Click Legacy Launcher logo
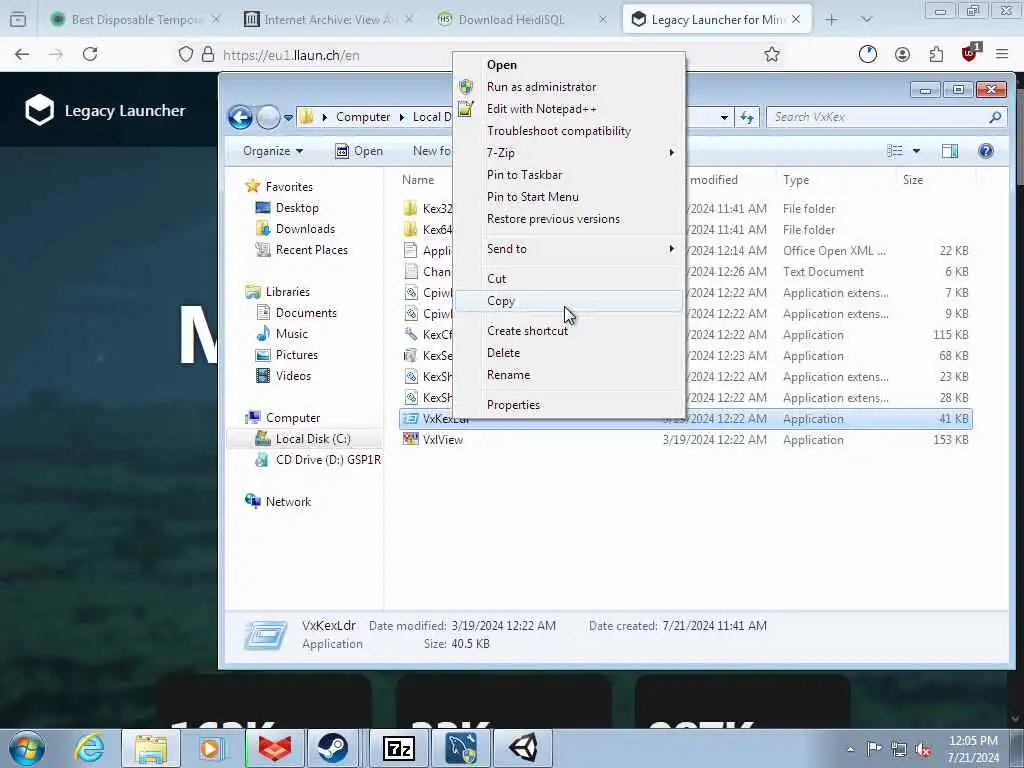 105,110
